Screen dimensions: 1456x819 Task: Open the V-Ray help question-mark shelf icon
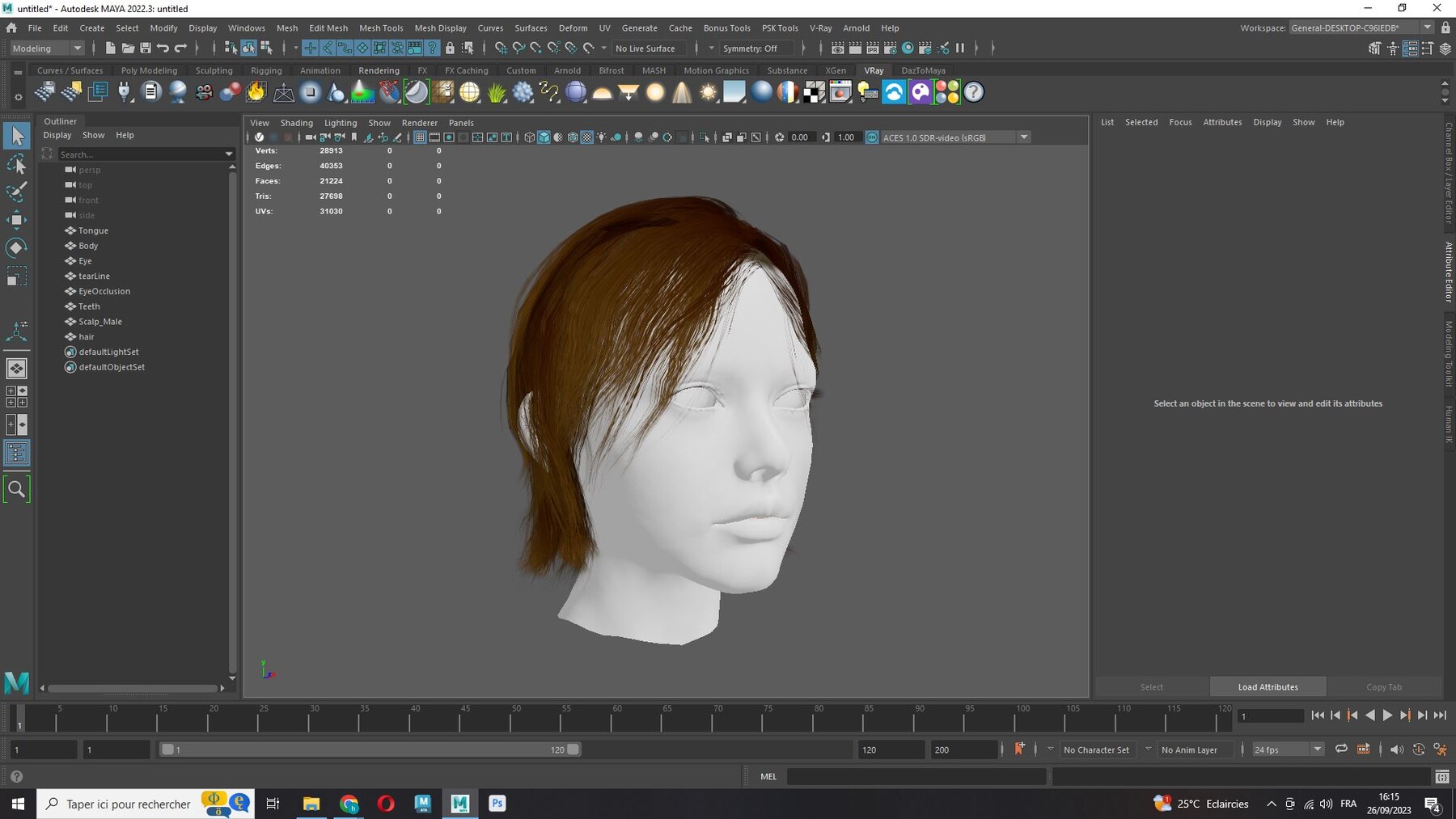pyautogui.click(x=974, y=92)
